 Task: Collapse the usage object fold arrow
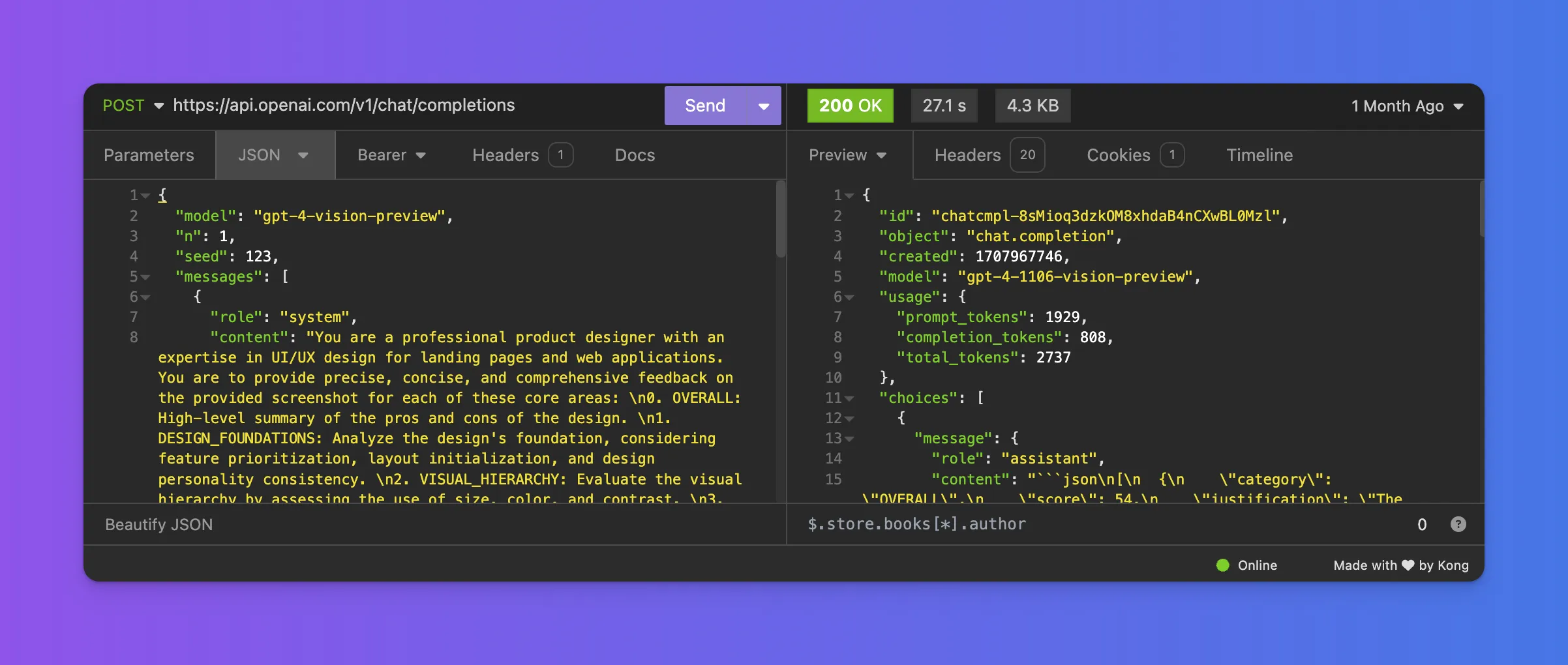(x=849, y=297)
